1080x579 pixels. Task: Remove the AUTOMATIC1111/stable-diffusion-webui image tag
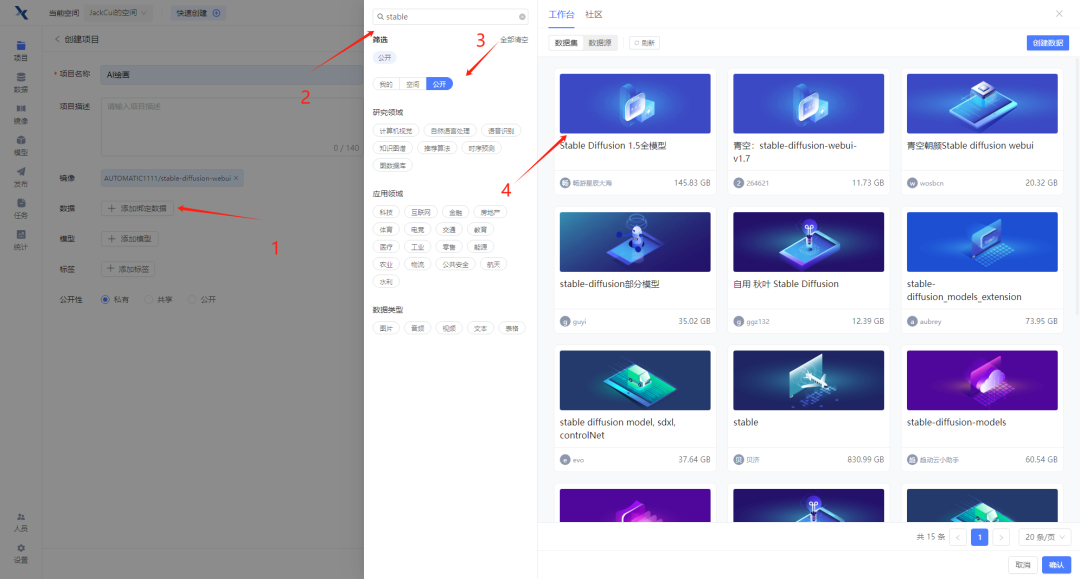coord(236,178)
